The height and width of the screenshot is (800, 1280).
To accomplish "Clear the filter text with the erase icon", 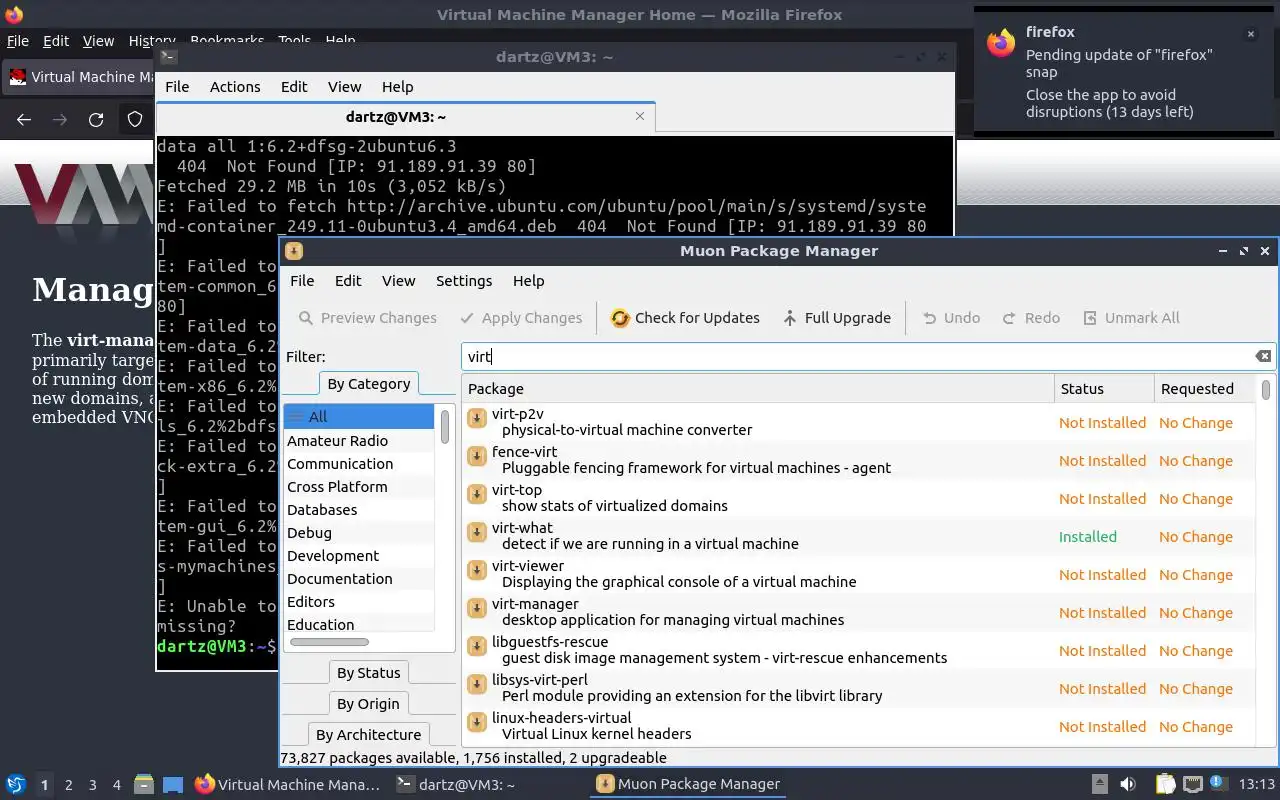I will pyautogui.click(x=1263, y=356).
